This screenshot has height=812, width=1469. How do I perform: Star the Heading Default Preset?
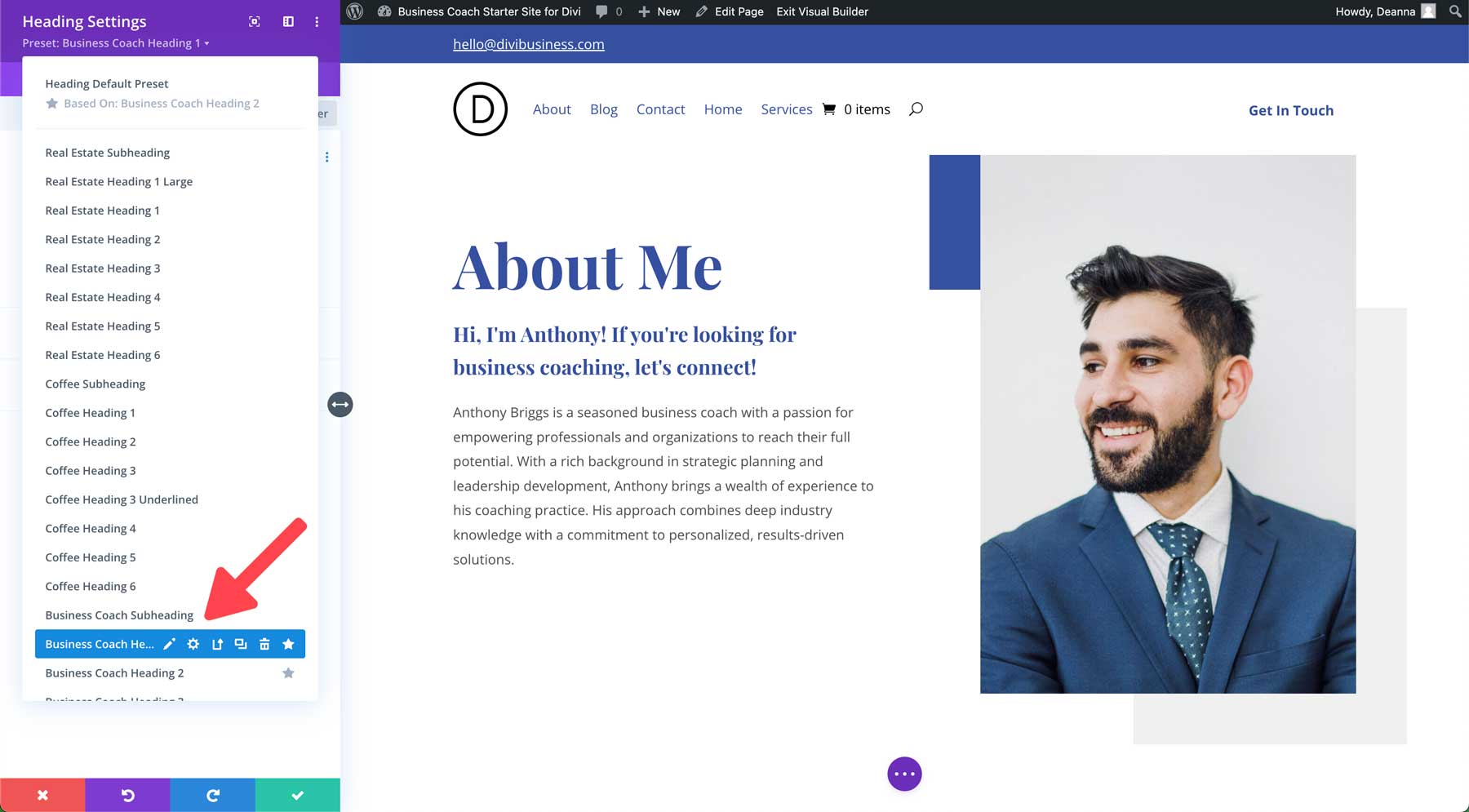[52, 103]
